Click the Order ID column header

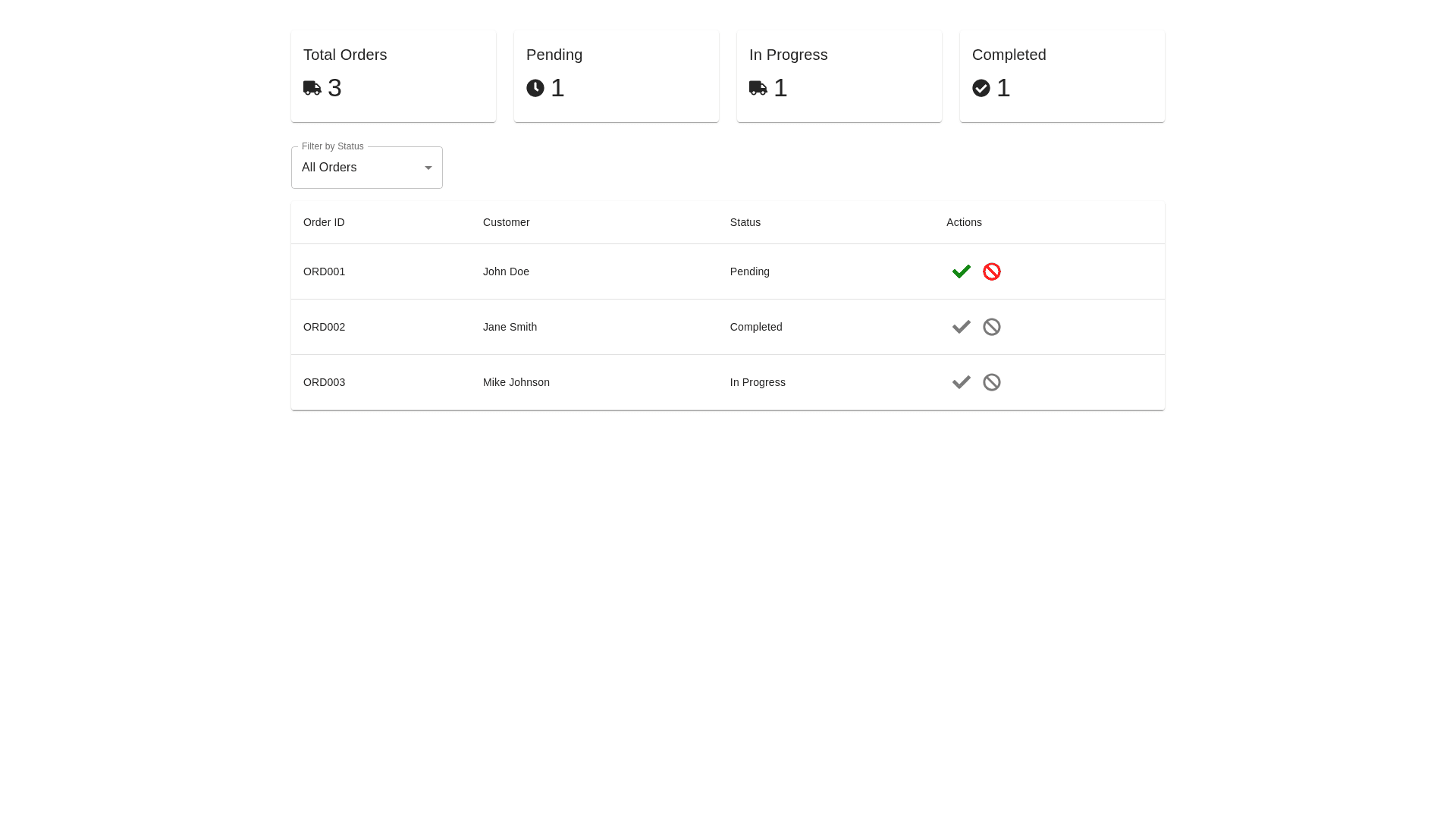click(324, 222)
